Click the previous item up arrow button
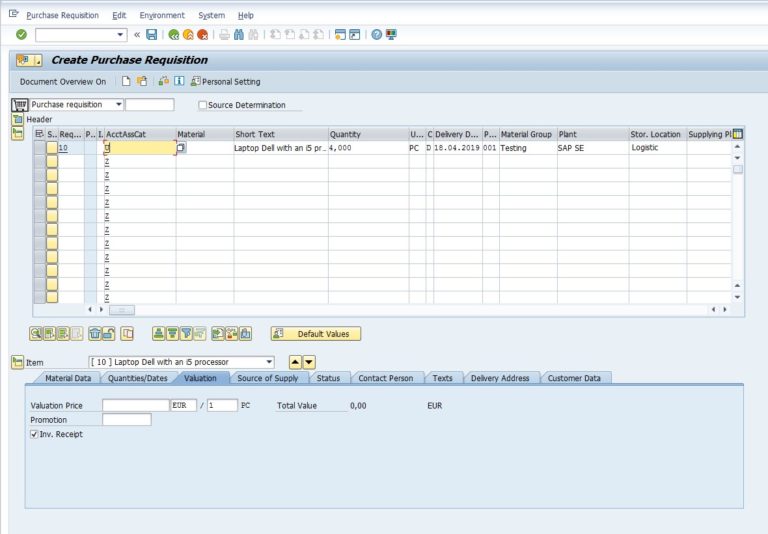The height and width of the screenshot is (534, 768). tap(295, 363)
